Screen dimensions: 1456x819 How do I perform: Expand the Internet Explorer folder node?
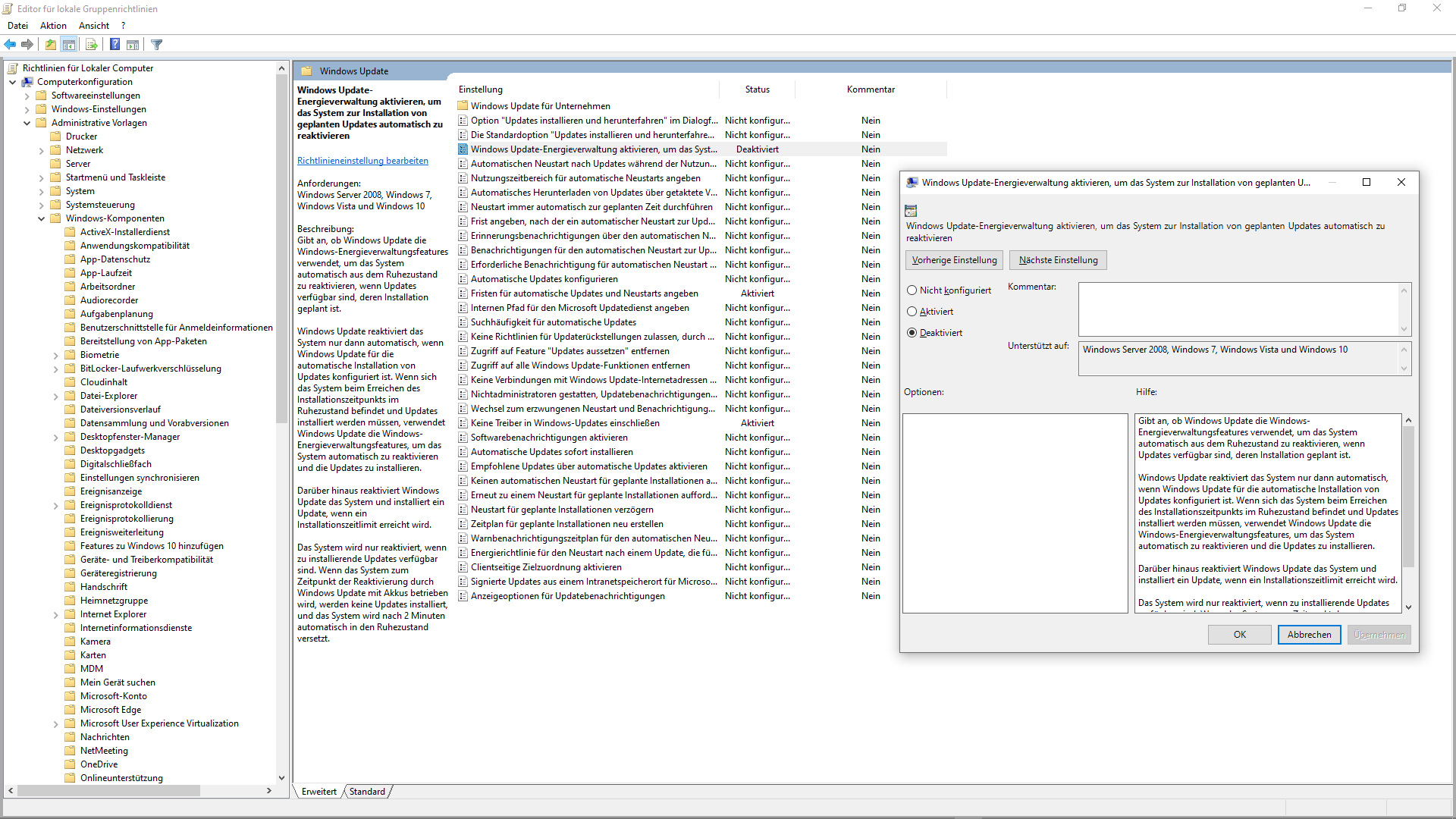56,615
